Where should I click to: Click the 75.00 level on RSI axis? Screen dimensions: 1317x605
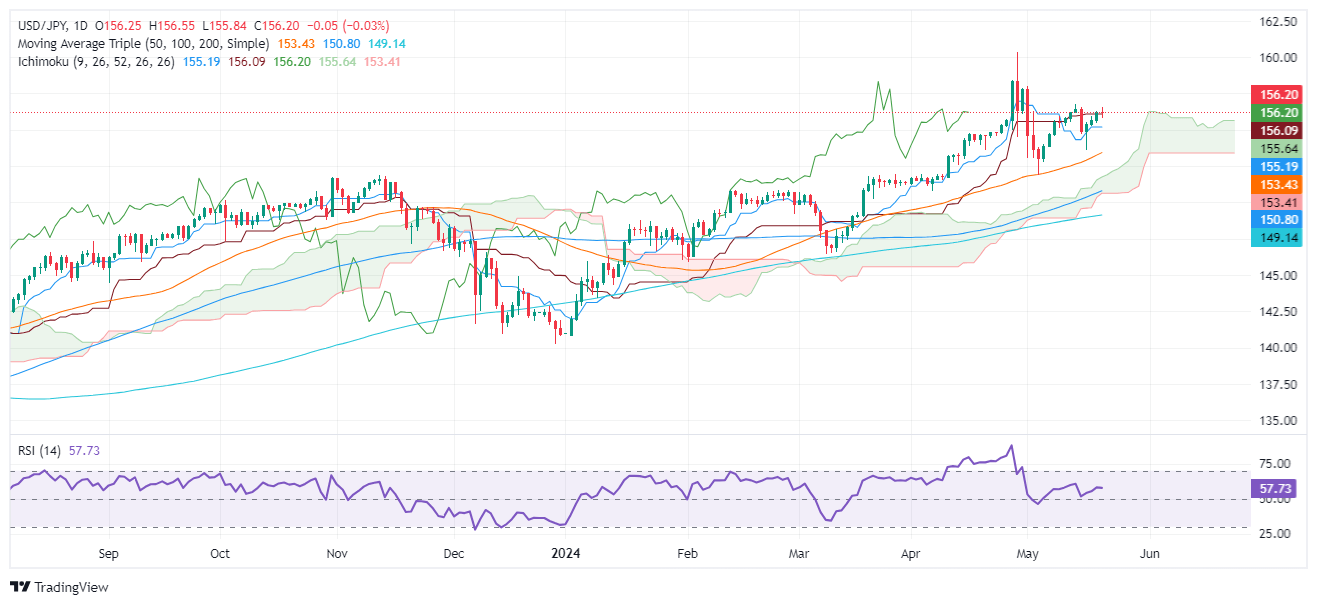click(x=1278, y=464)
